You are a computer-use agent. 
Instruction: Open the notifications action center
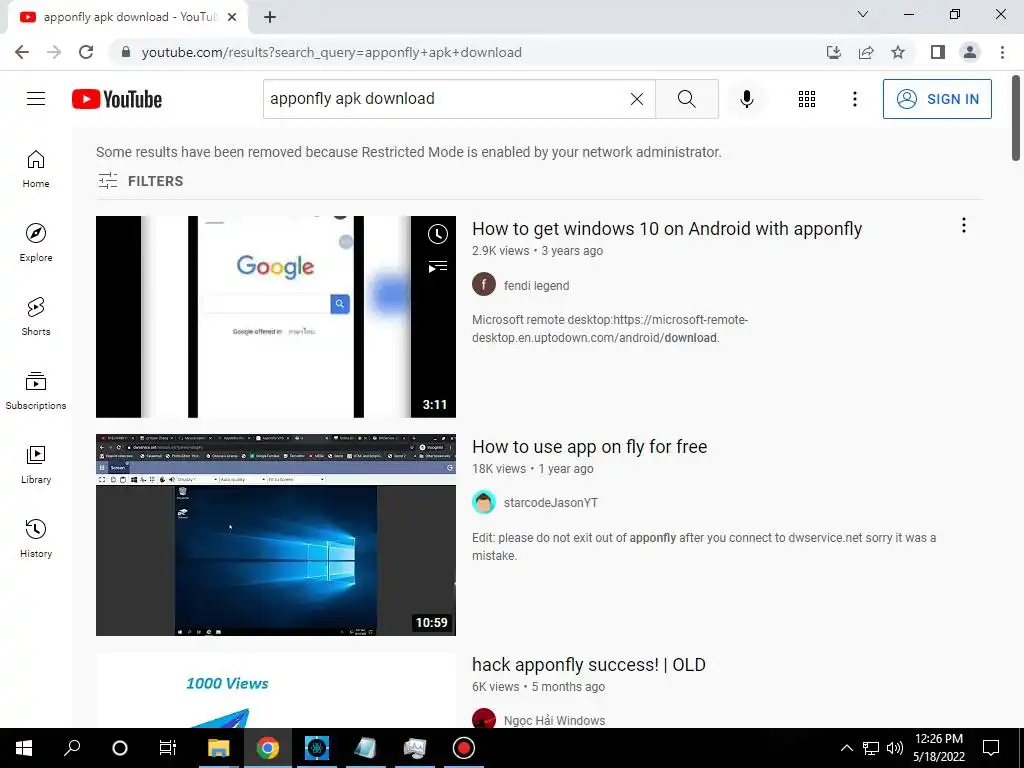tap(991, 748)
